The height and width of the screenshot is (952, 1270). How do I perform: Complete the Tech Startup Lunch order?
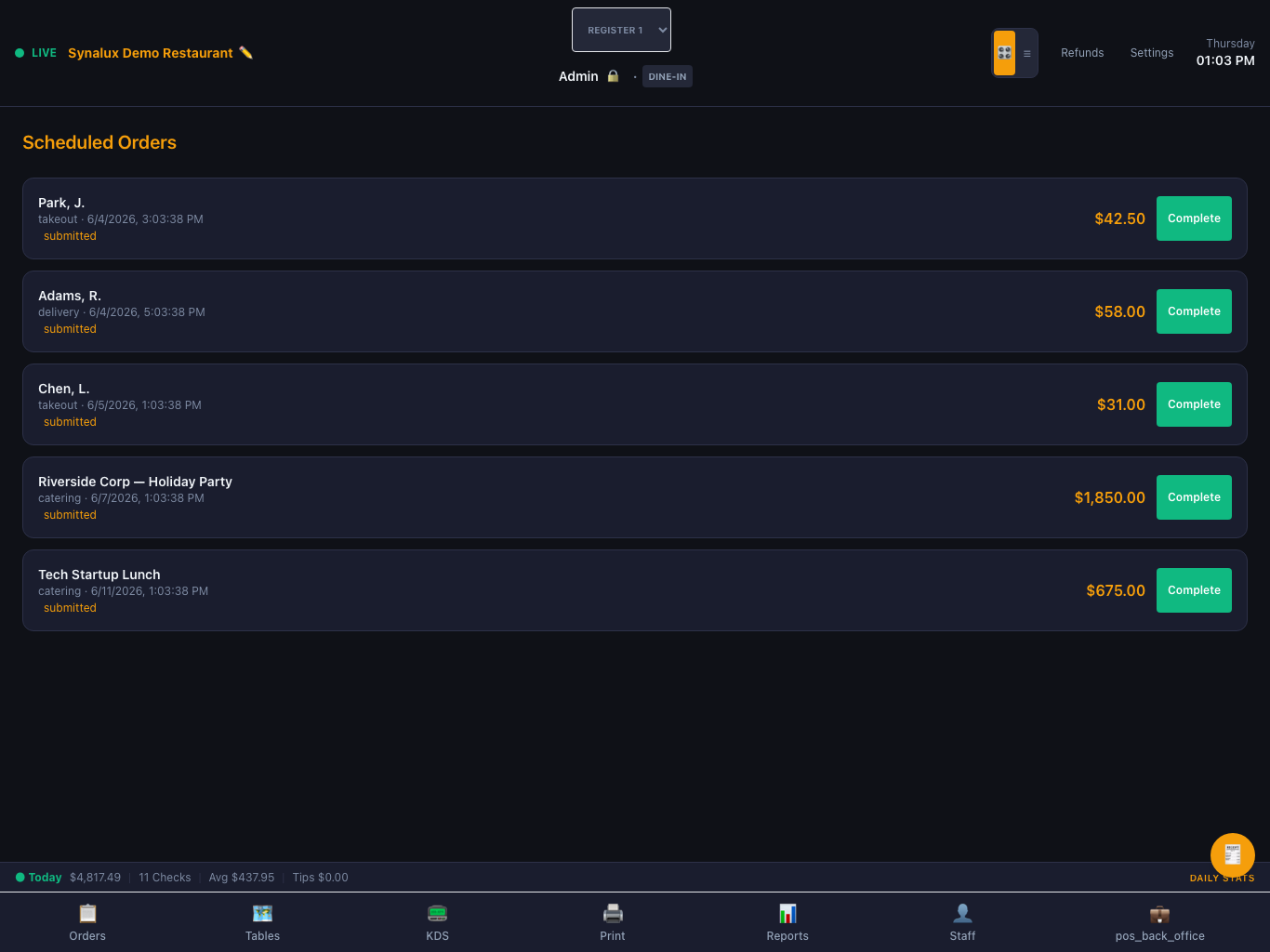point(1194,590)
